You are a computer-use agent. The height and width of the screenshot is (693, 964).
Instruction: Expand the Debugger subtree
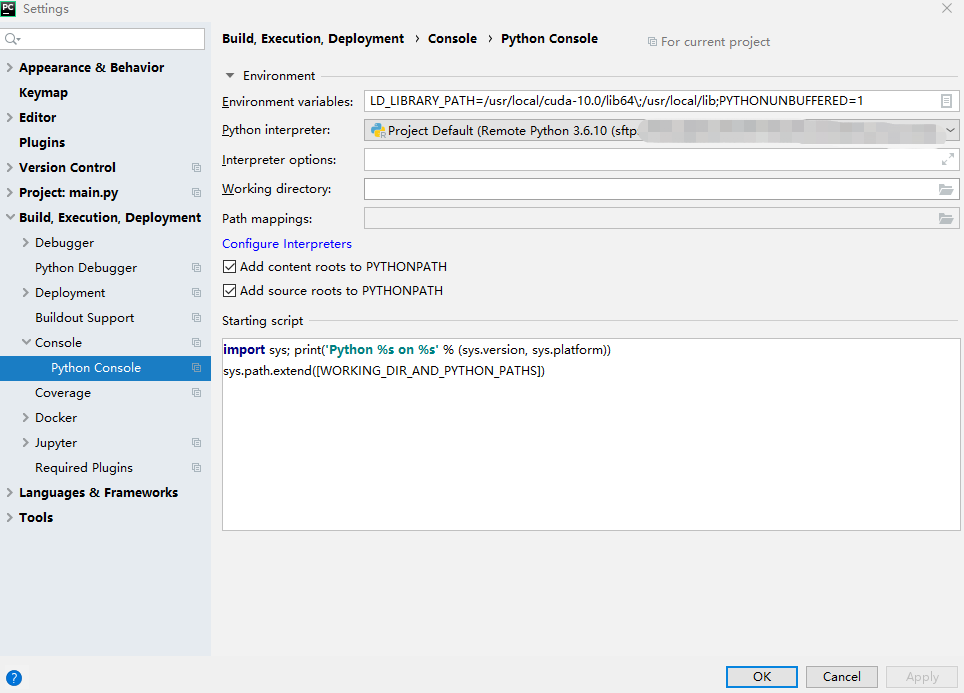coord(25,242)
